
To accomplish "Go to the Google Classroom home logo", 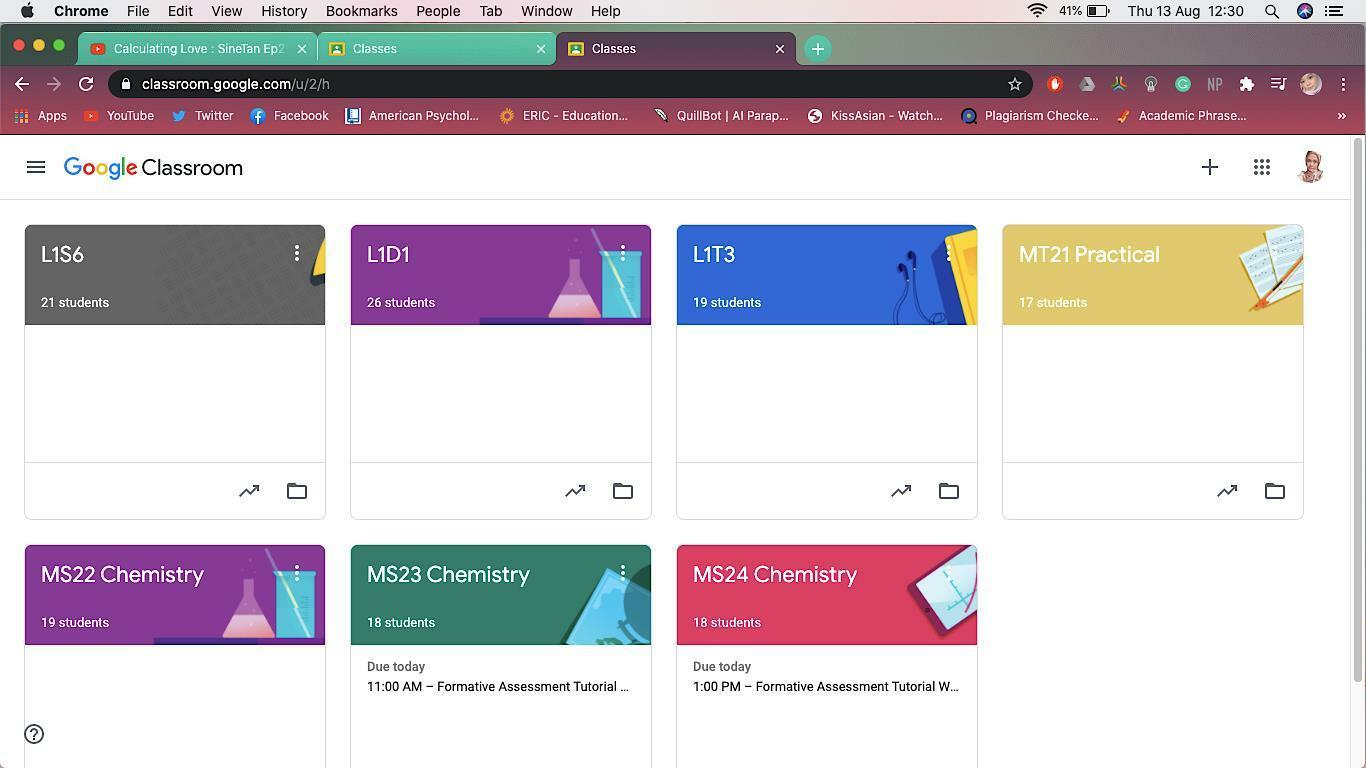I will coord(153,168).
